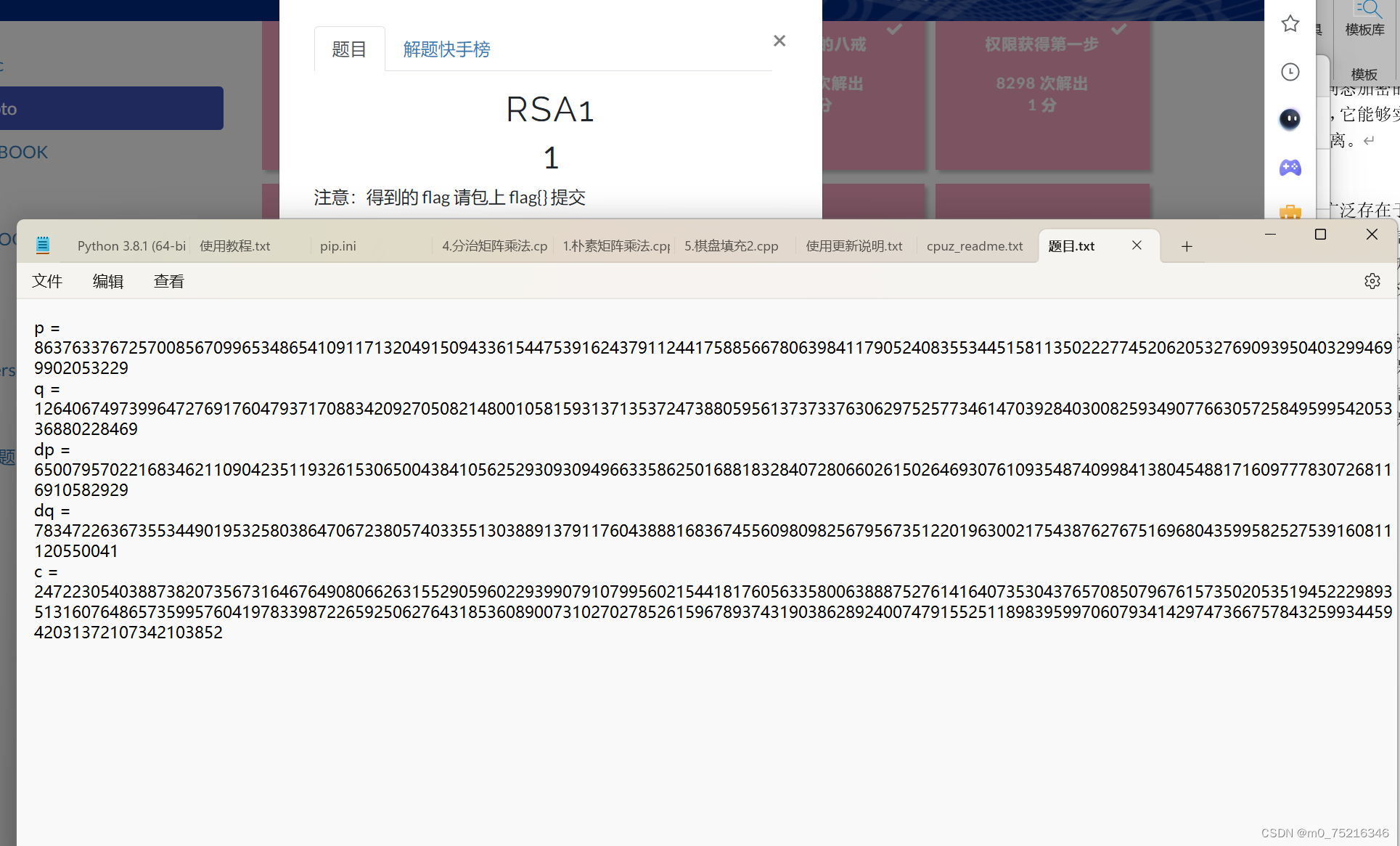Image resolution: width=1400 pixels, height=846 pixels.
Task: Click the favorites star icon in the browser sidebar
Action: point(1290,23)
